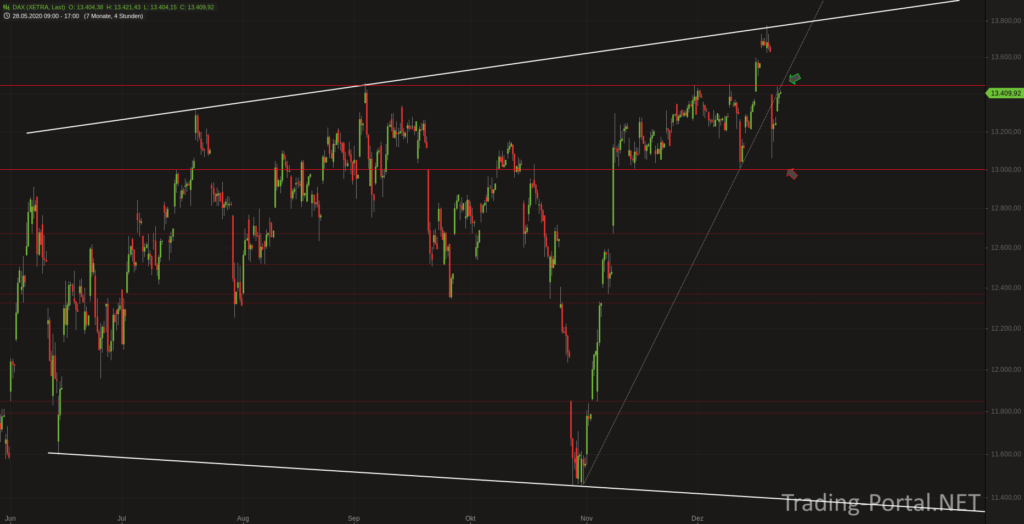Click the 12.000,00 price axis label

pyautogui.click(x=1004, y=369)
